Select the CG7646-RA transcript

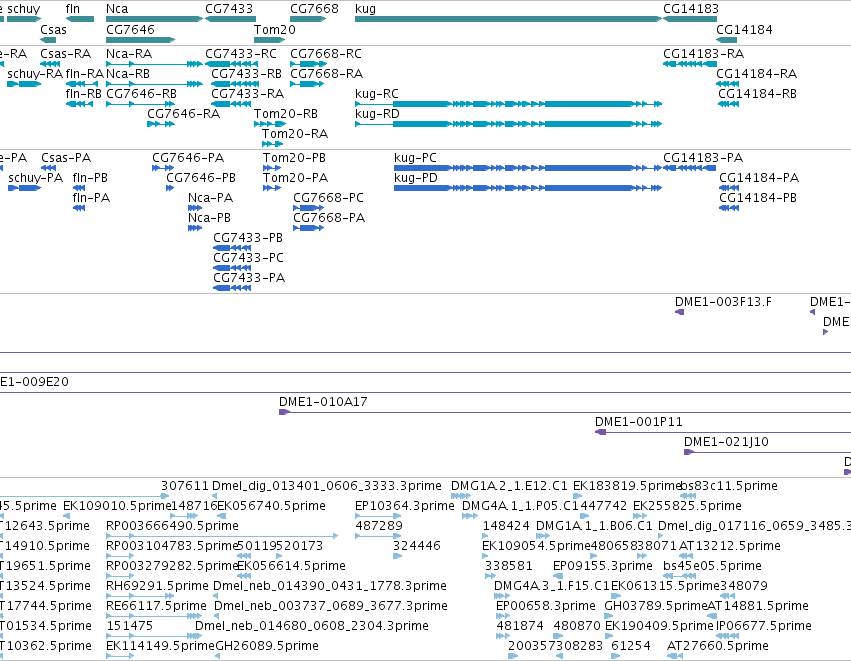[x=161, y=124]
